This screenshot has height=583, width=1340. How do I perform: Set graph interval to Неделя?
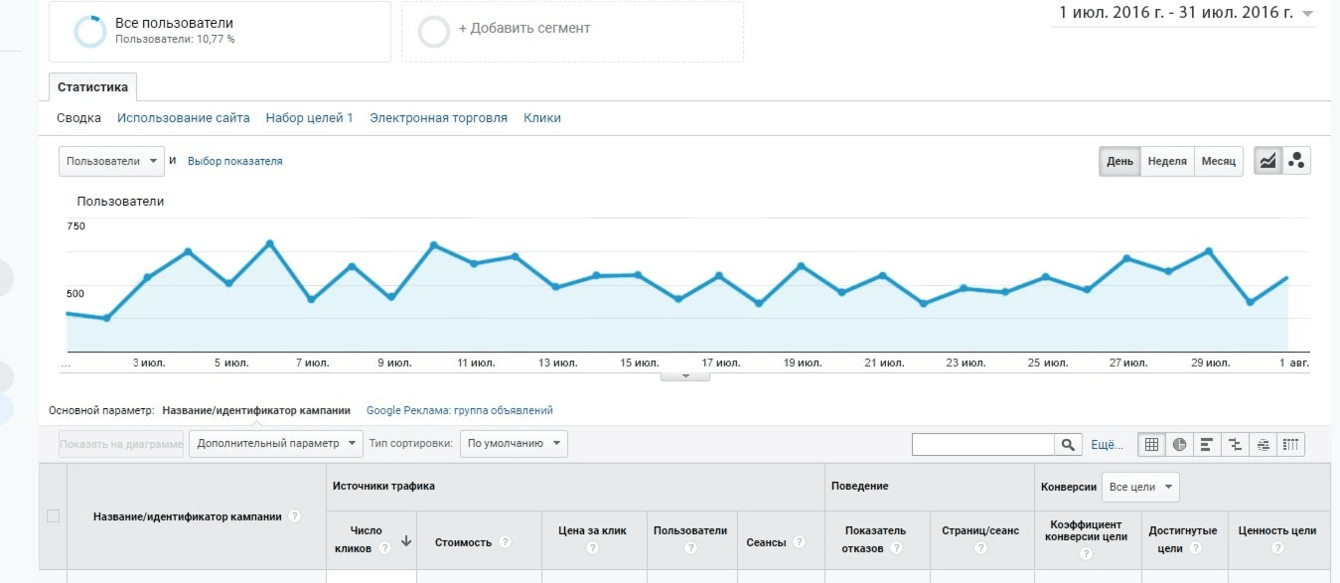pos(1167,161)
